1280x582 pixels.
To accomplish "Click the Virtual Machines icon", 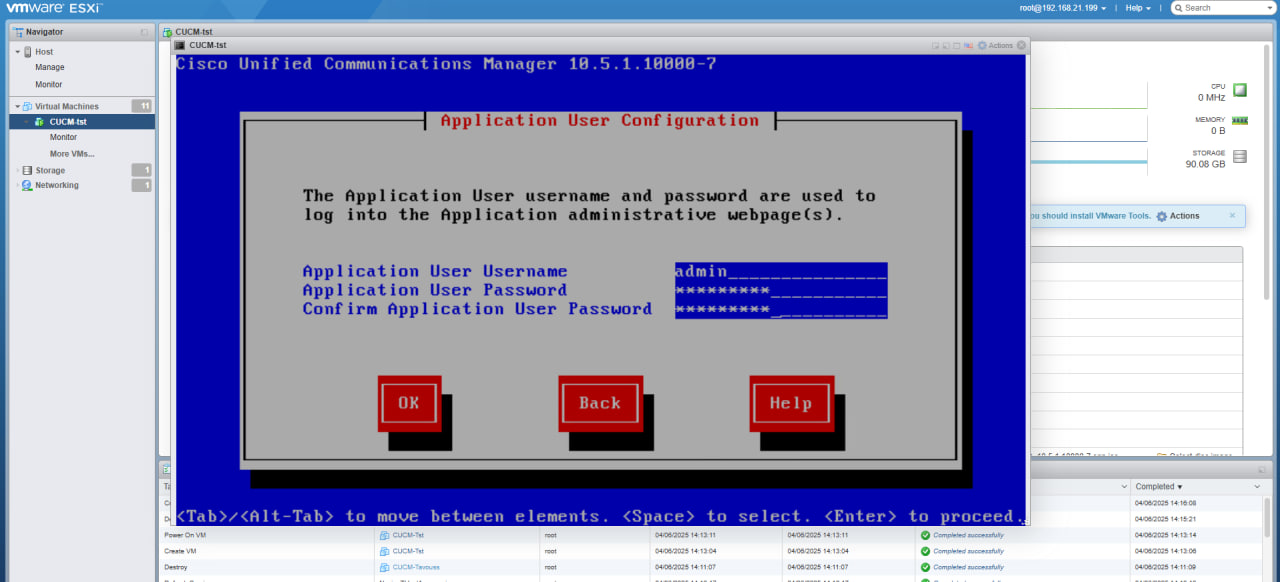I will click(x=28, y=106).
